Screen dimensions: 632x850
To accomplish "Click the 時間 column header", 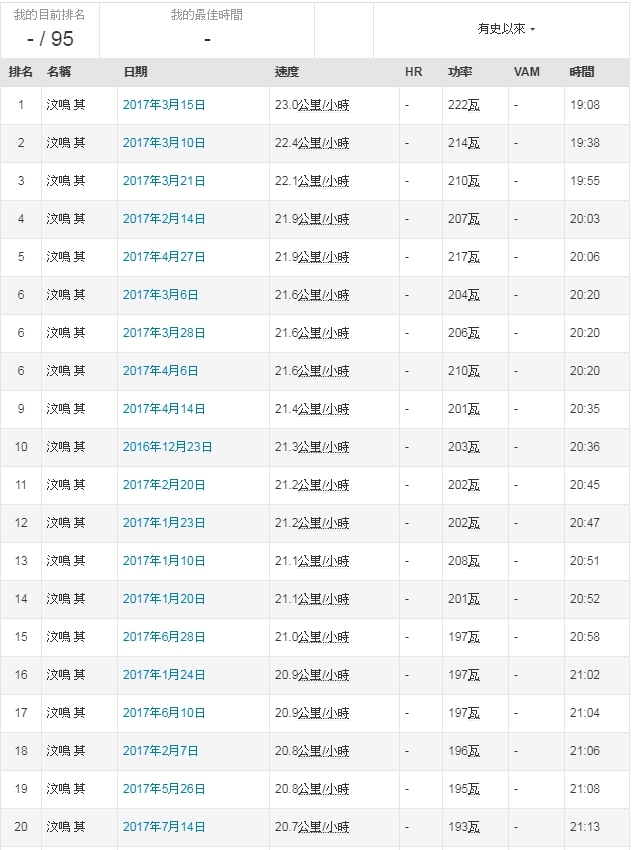I will [x=582, y=72].
